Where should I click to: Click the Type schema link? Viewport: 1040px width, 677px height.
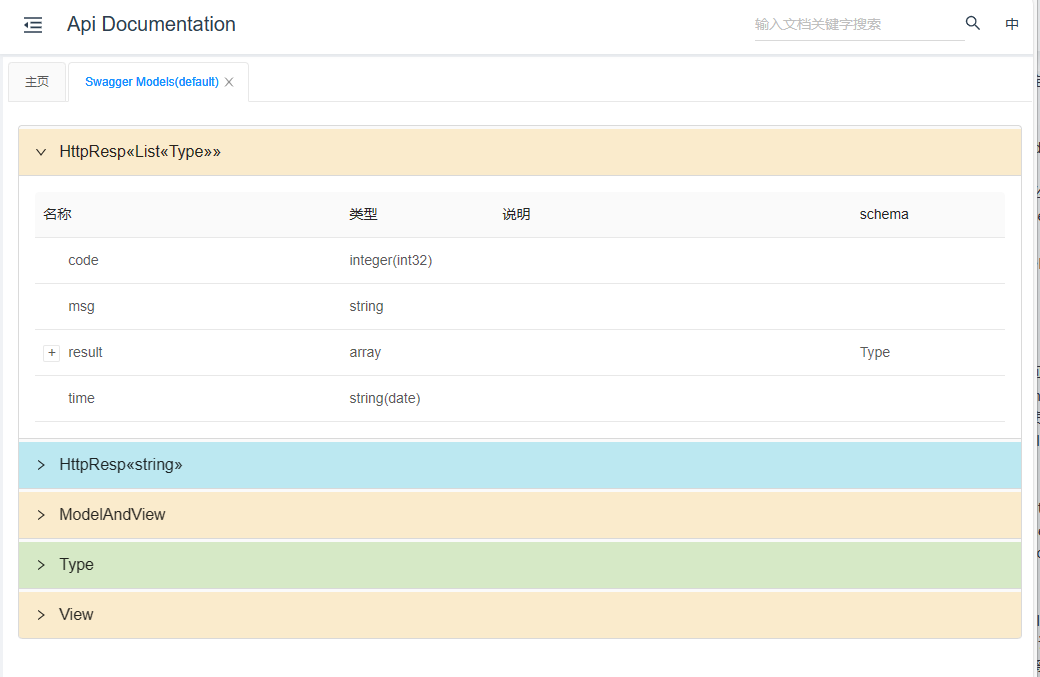[874, 352]
